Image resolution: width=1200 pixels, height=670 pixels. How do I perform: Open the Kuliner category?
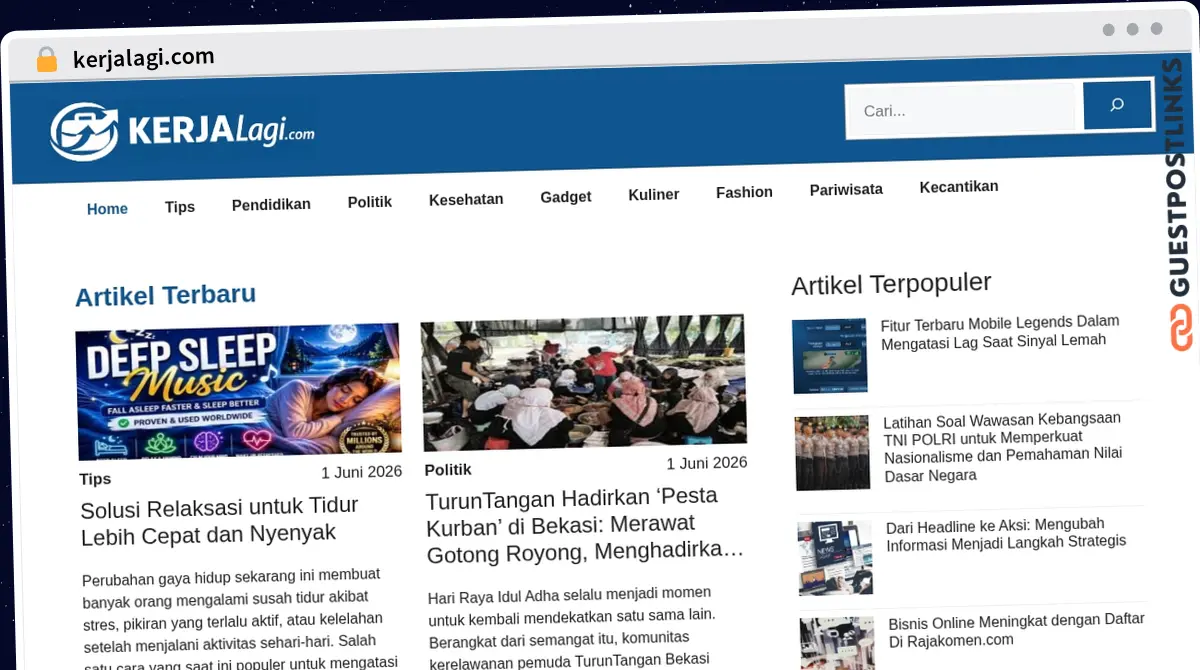pos(654,194)
